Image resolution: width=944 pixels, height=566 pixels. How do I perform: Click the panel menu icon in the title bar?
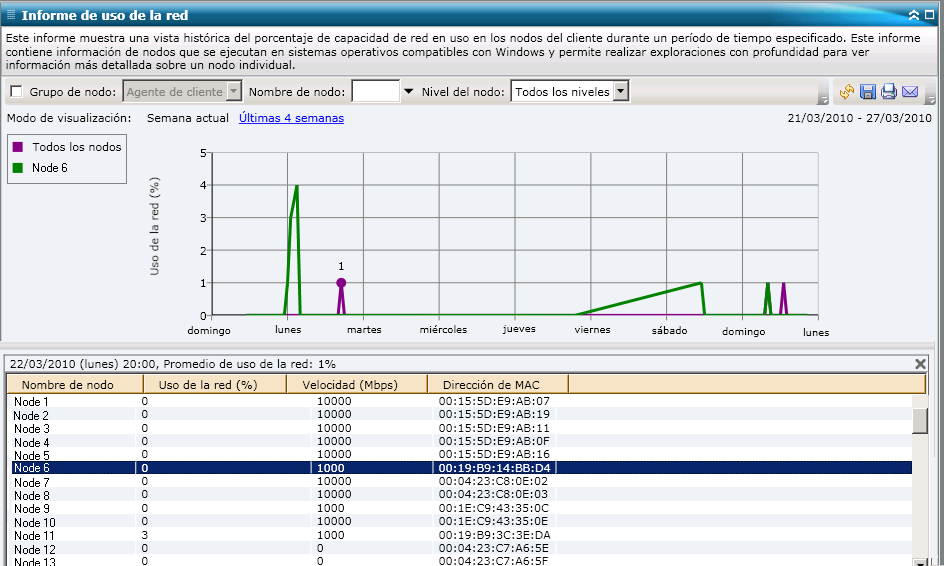11,15
